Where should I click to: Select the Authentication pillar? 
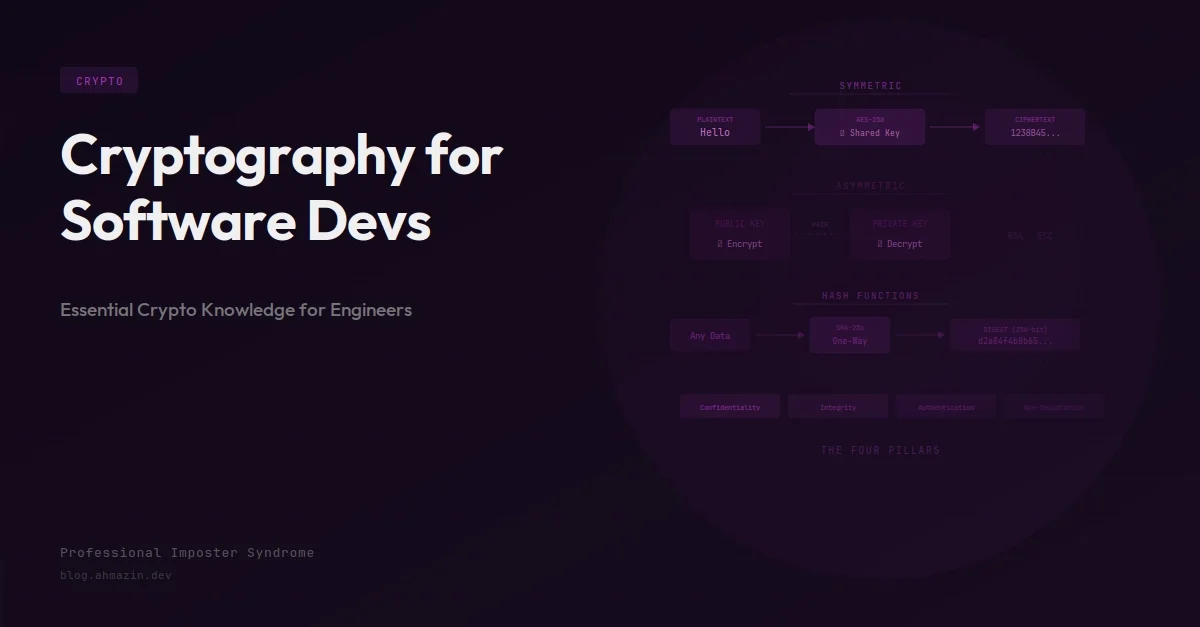tap(946, 407)
